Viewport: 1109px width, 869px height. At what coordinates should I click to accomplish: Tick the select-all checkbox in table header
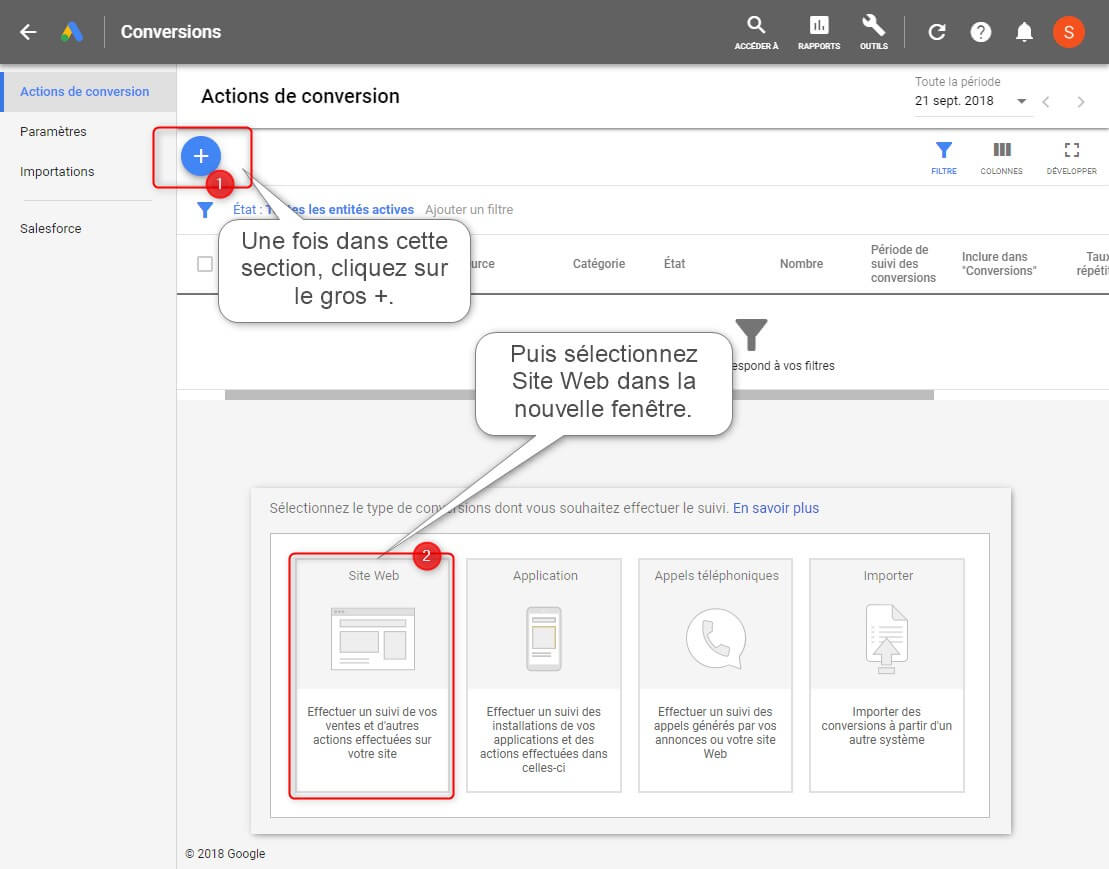[205, 264]
